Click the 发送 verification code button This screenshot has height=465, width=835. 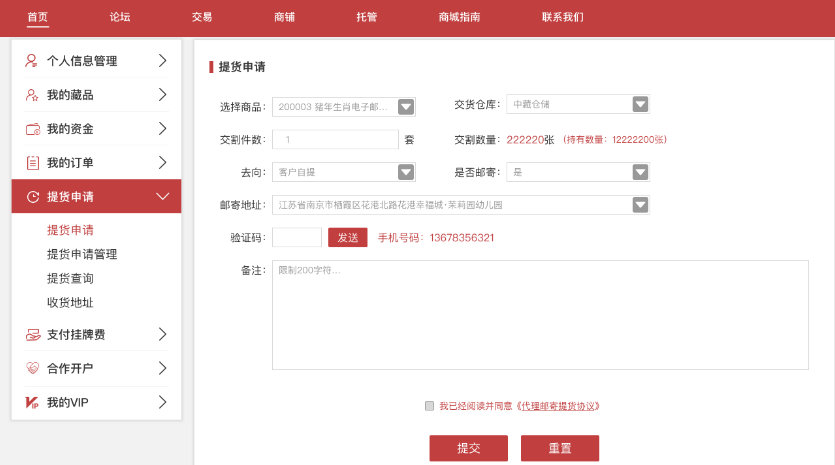[x=348, y=238]
